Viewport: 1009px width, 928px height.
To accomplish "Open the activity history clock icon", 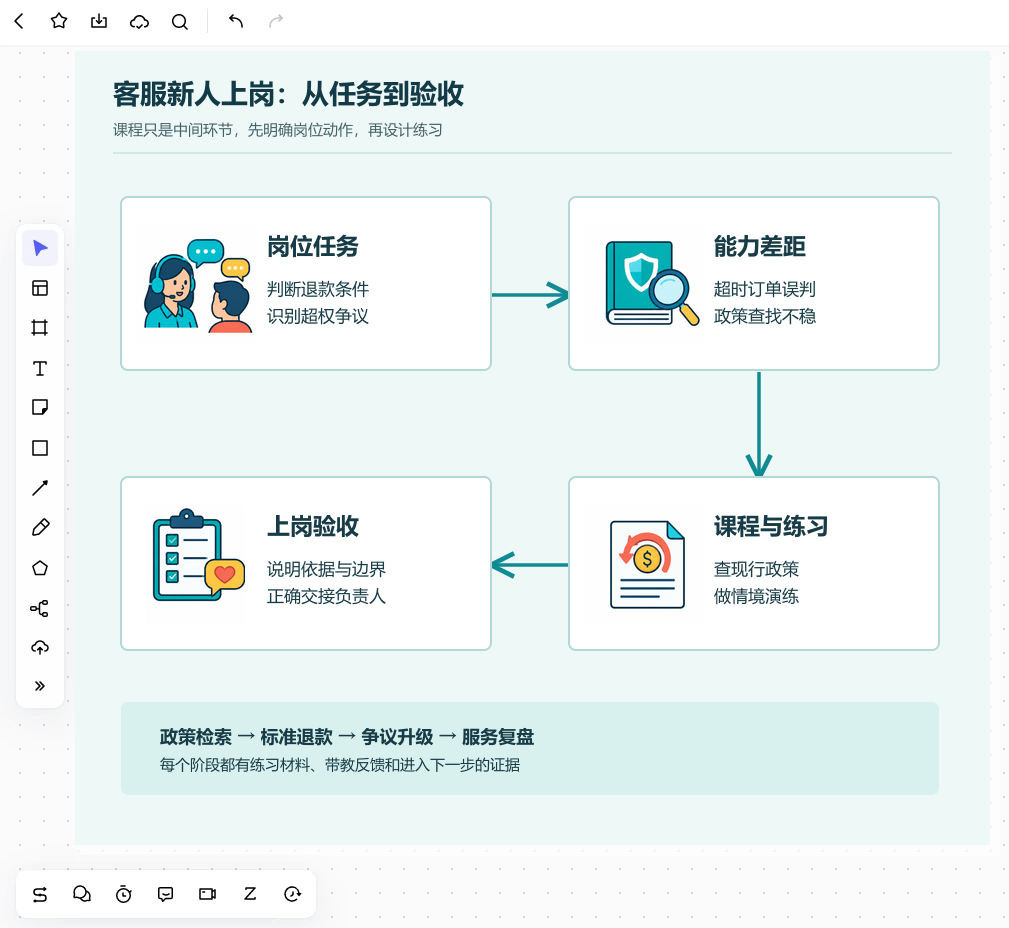I will click(x=292, y=894).
